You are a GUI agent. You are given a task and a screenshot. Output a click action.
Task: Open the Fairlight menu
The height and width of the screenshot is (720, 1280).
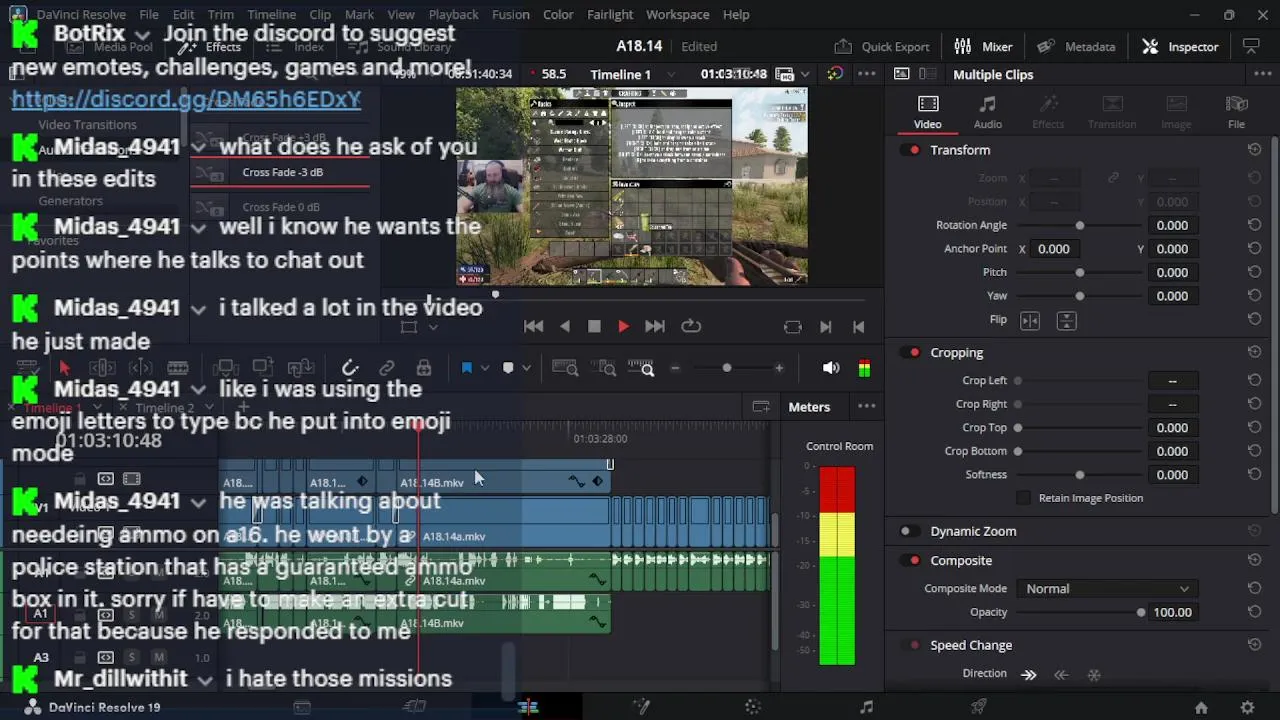609,15
